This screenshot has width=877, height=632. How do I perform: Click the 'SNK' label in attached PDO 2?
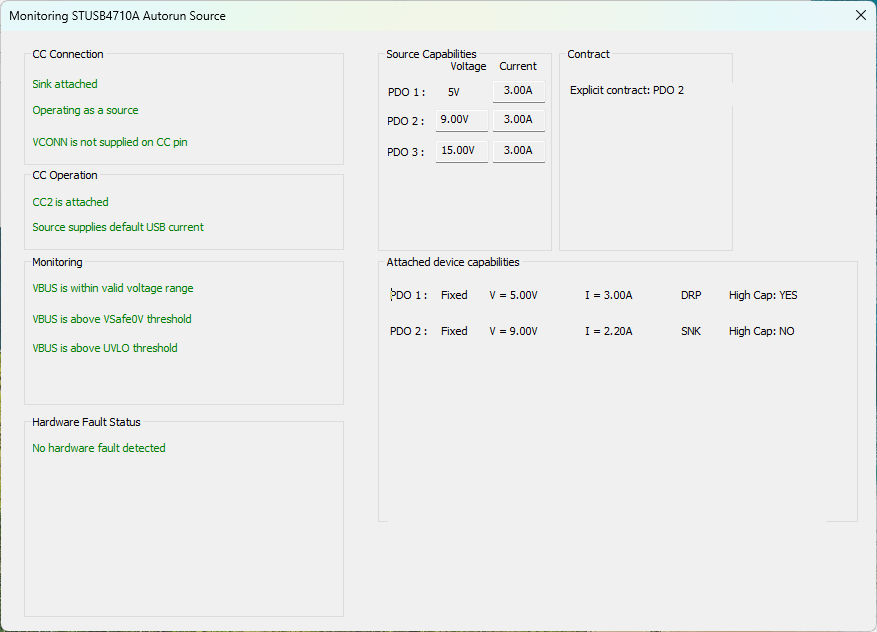click(691, 331)
